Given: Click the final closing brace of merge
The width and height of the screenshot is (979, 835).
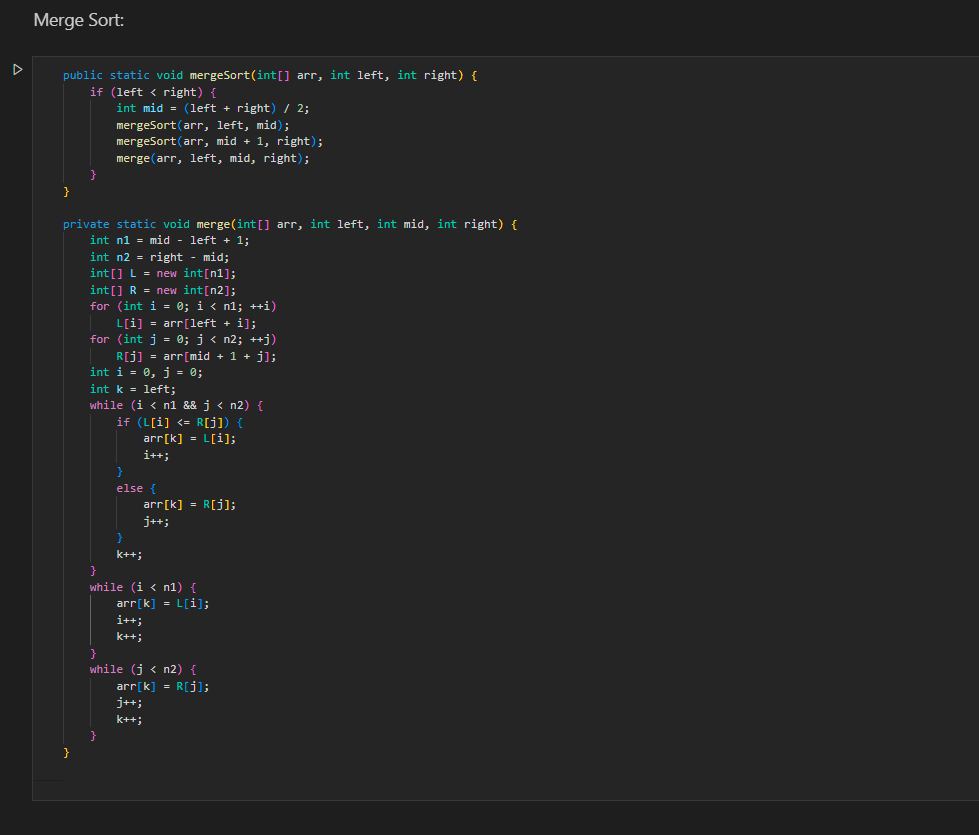Looking at the screenshot, I should [x=66, y=752].
